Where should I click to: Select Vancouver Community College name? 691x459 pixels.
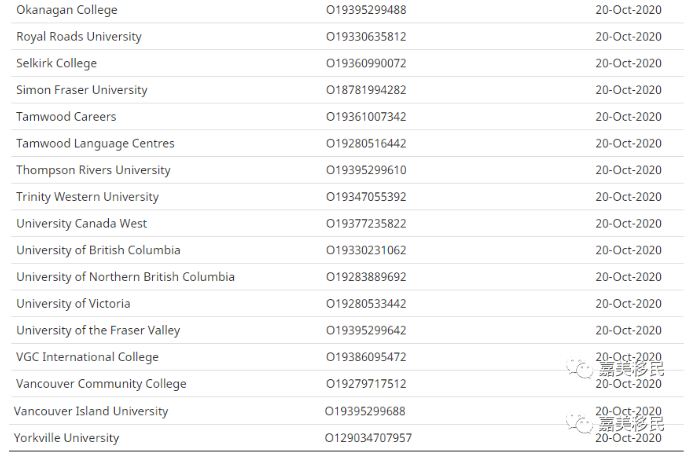[101, 384]
